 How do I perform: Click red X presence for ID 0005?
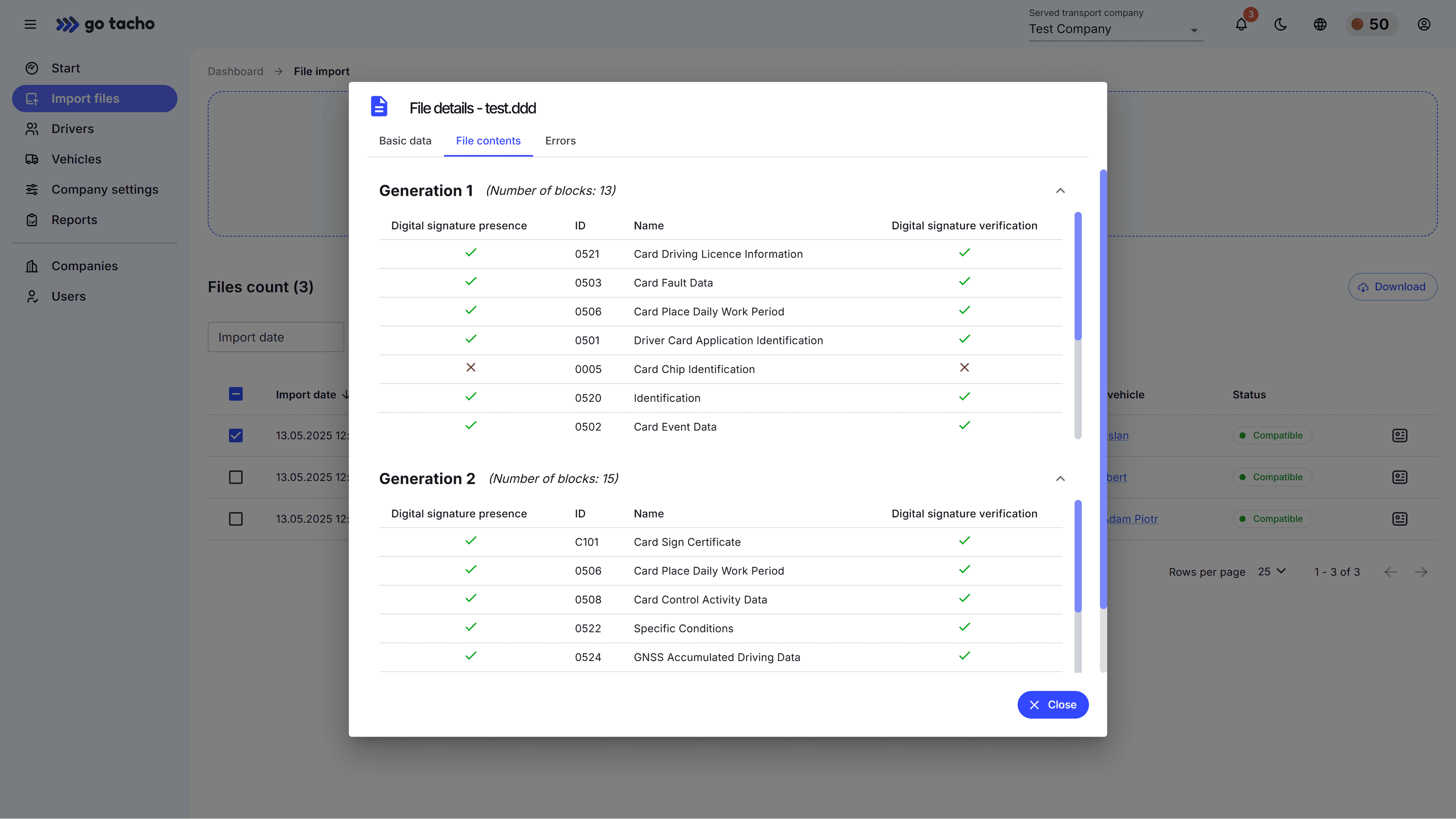tap(471, 368)
